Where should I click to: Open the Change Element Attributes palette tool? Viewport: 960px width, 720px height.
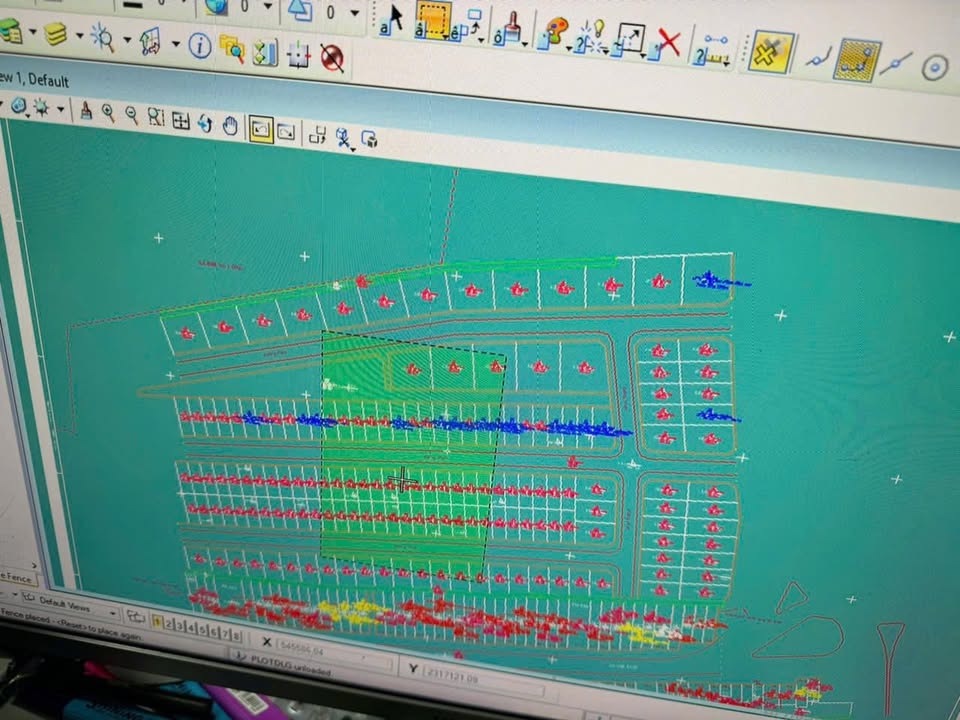pos(553,35)
